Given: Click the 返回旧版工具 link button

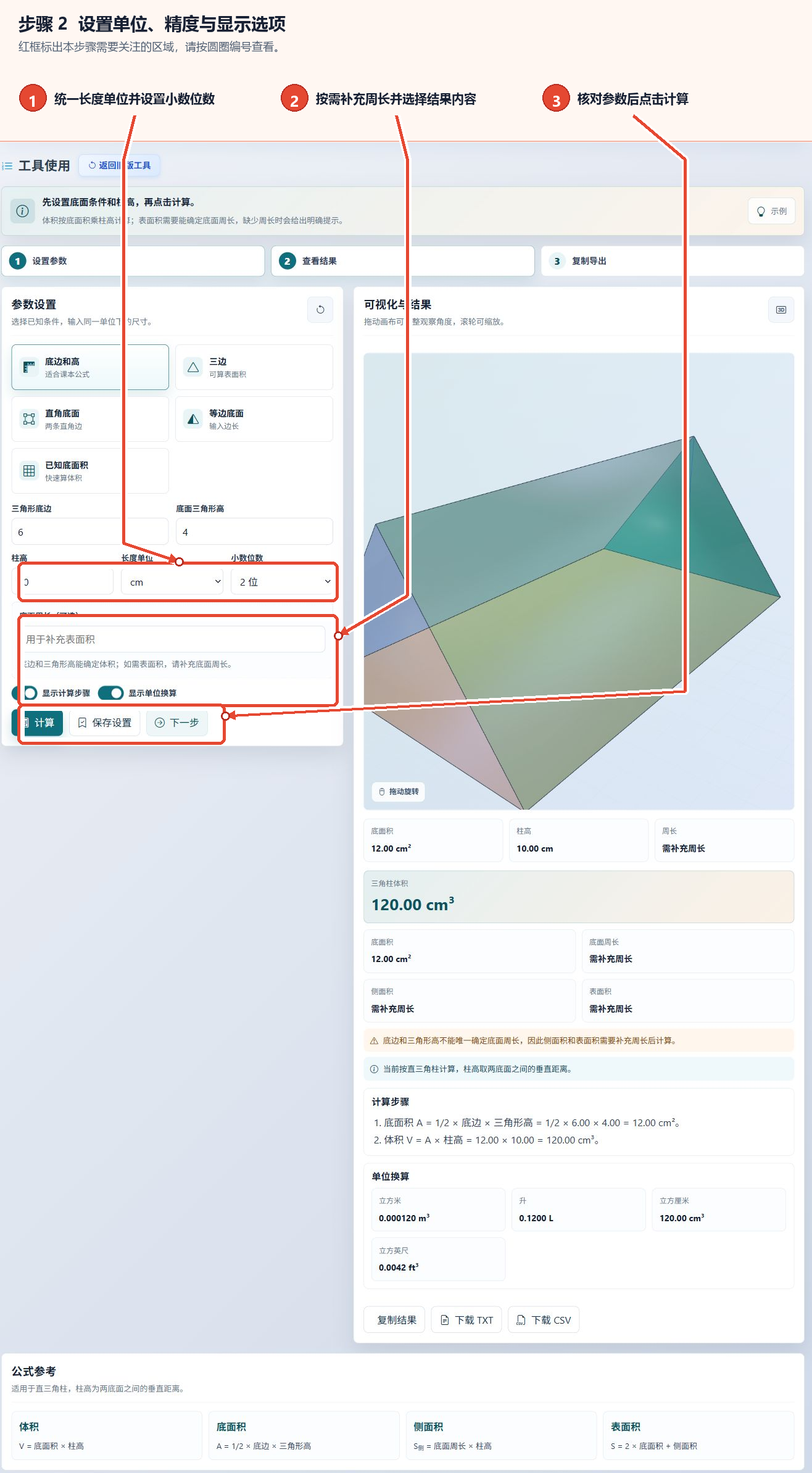Looking at the screenshot, I should 120,165.
